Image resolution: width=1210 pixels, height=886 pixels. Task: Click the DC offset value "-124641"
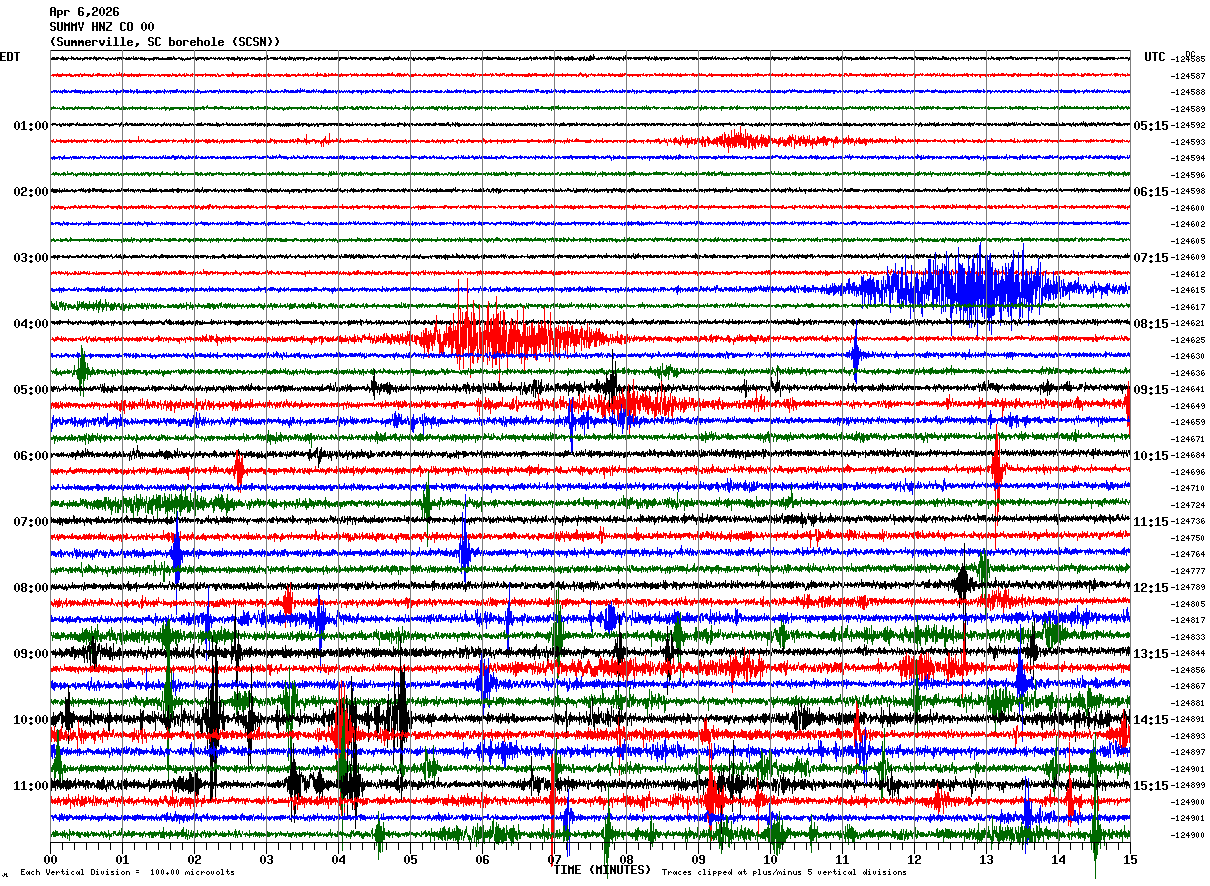click(x=1187, y=390)
